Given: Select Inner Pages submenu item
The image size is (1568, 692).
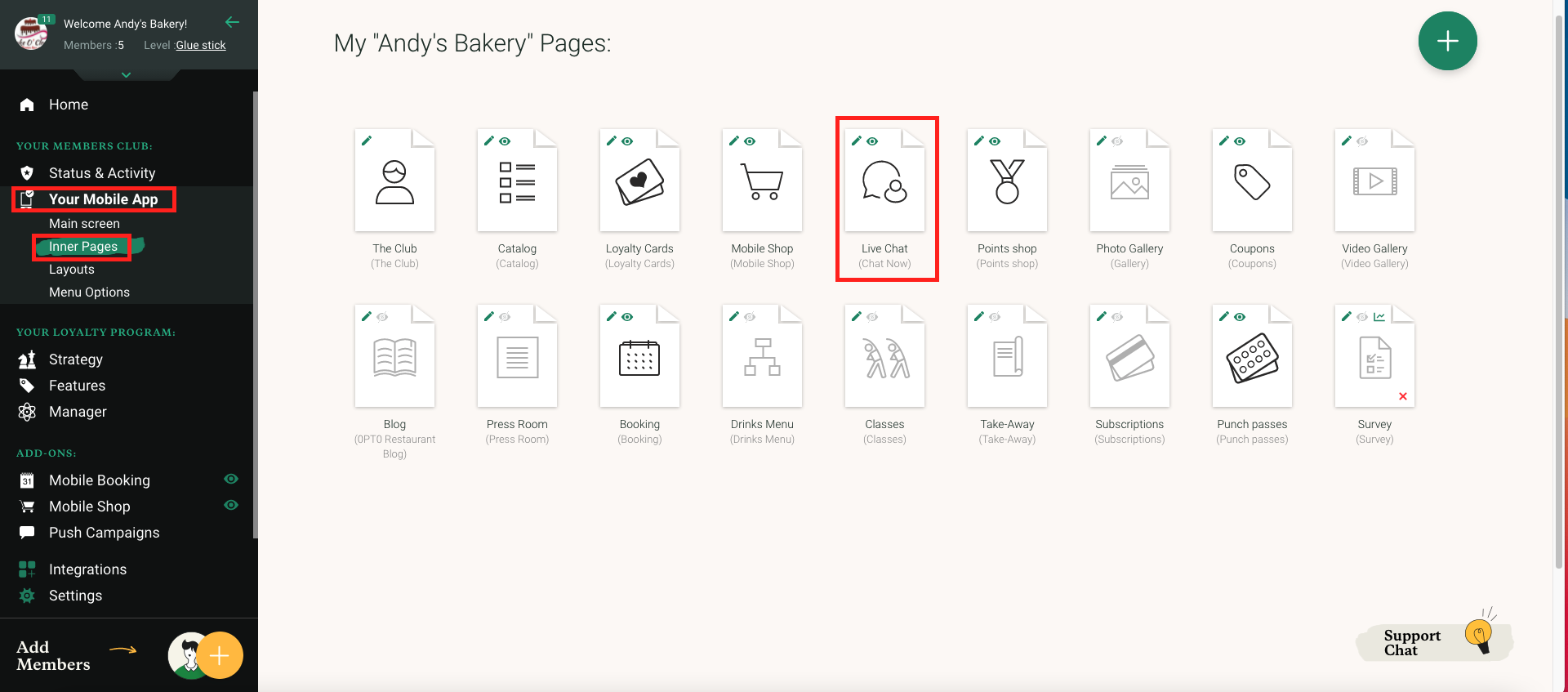Looking at the screenshot, I should coord(83,246).
